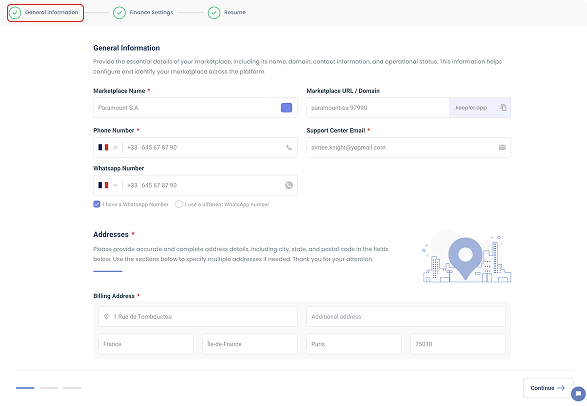Click the WhatsApp logo icon

point(289,185)
